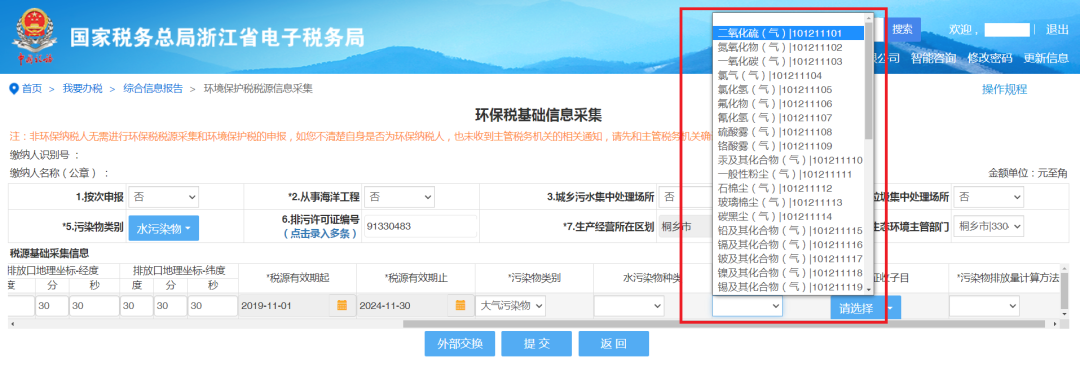
Task: Open the 垃圾集中处理场所 dropdown
Action: click(988, 197)
